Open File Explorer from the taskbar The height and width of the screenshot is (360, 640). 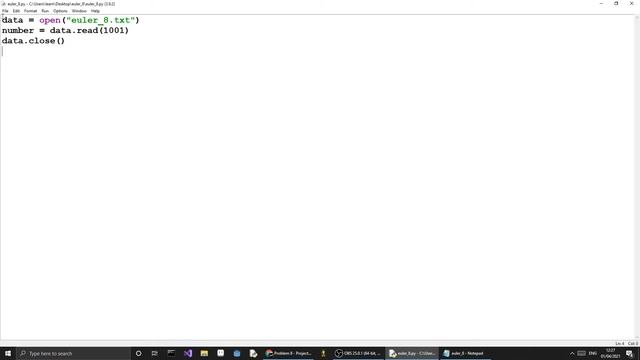[204, 353]
